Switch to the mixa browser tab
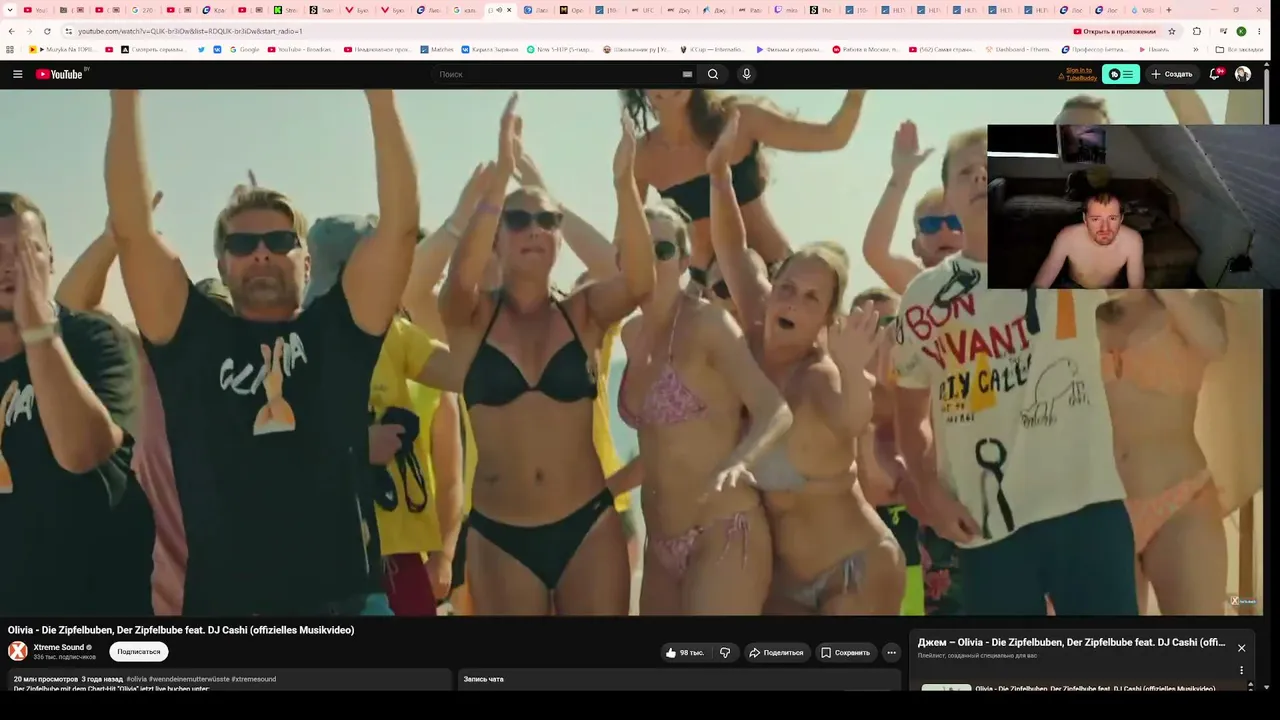1280x720 pixels. click(x=786, y=10)
